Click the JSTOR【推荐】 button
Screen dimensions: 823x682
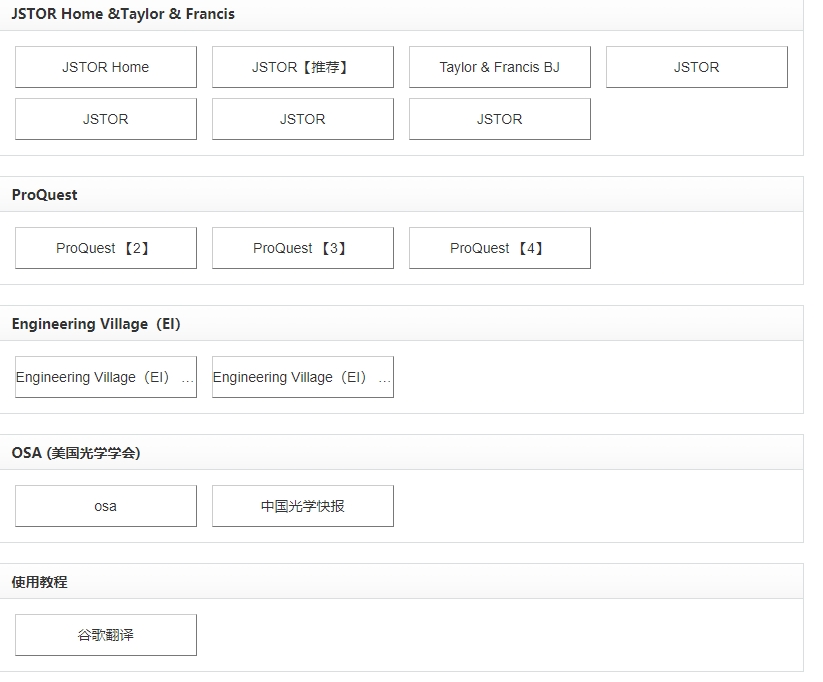[303, 67]
